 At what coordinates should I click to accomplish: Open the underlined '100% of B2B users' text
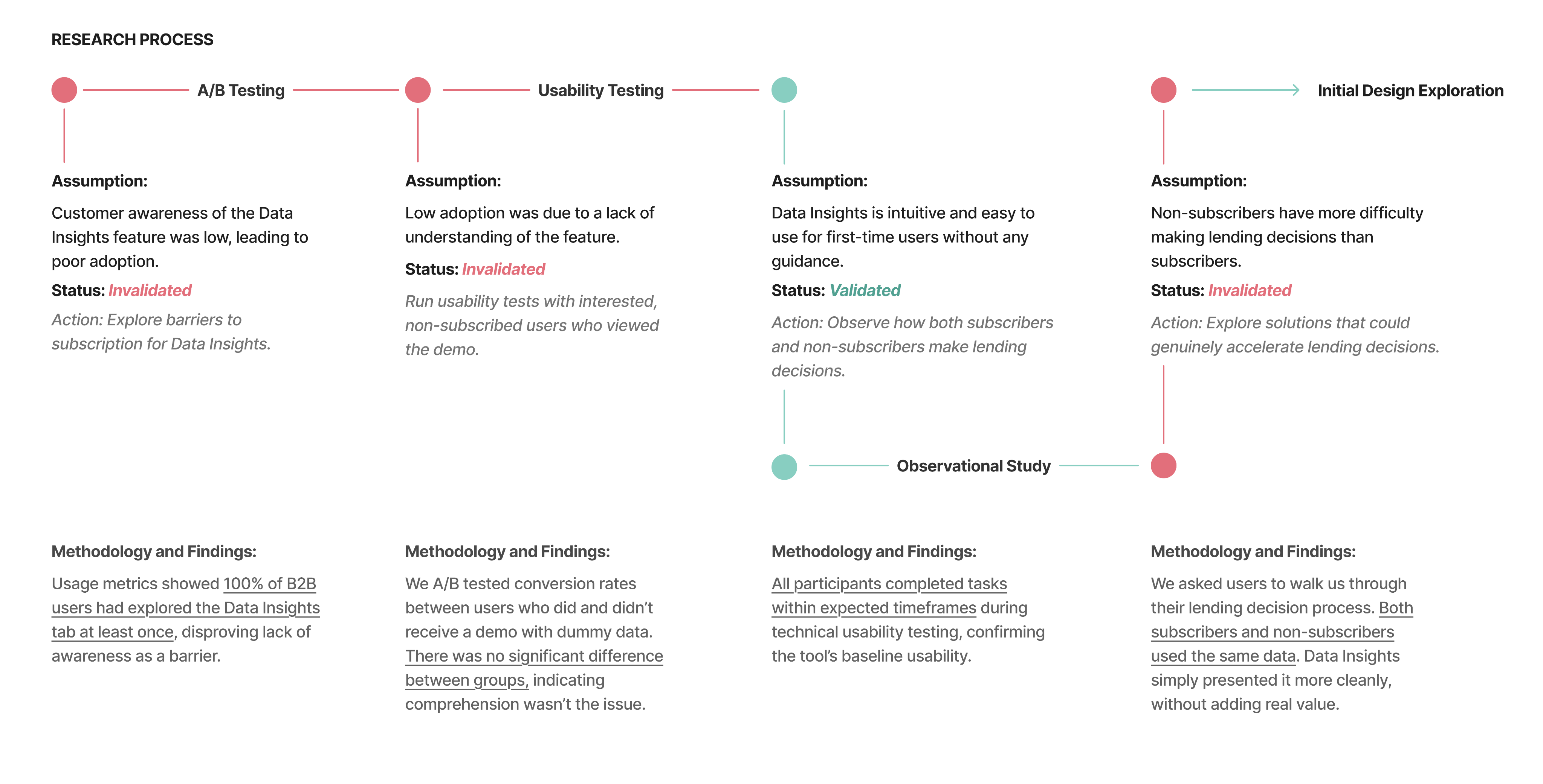pyautogui.click(x=186, y=607)
